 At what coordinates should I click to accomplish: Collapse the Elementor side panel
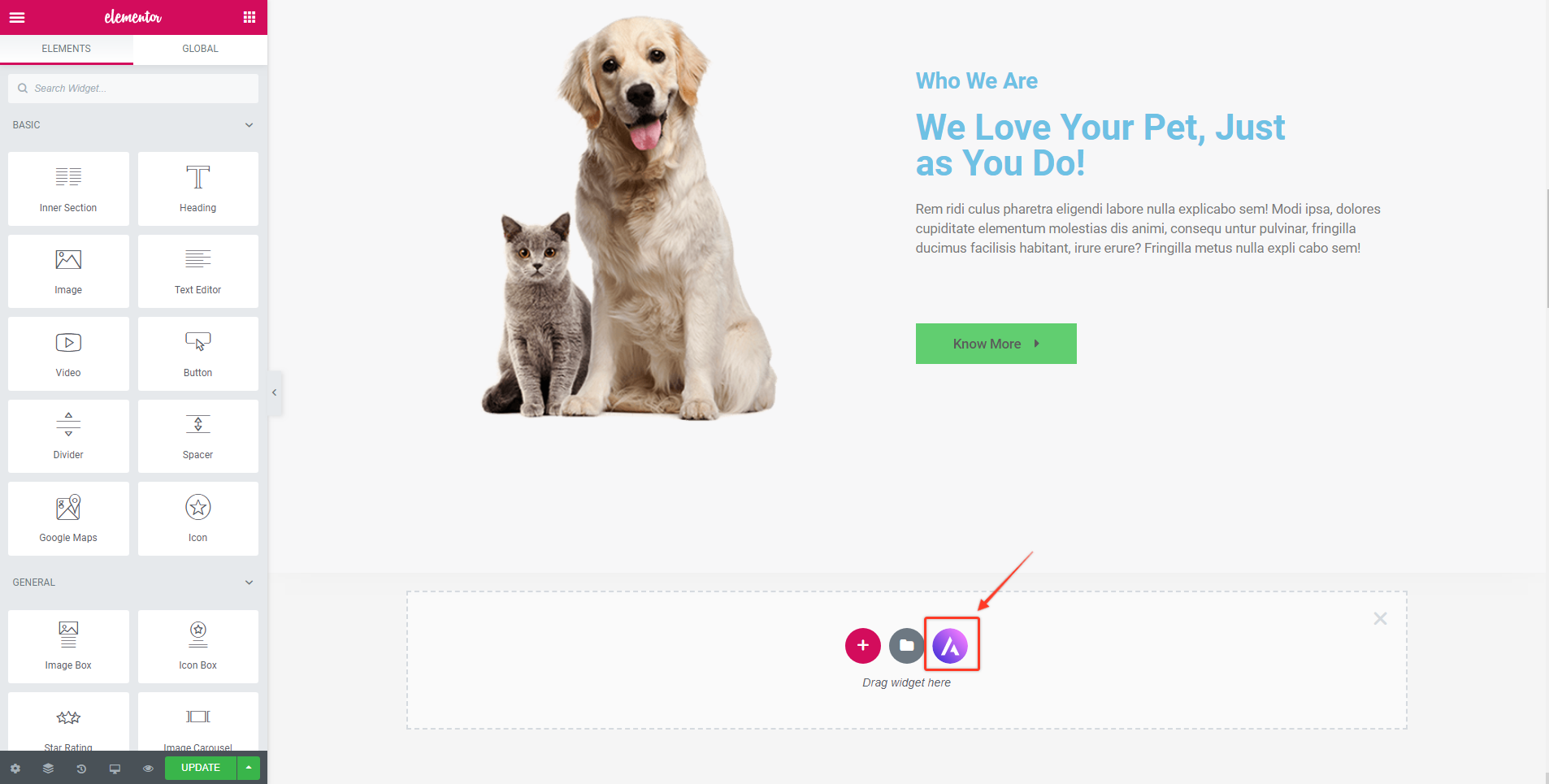pyautogui.click(x=275, y=392)
